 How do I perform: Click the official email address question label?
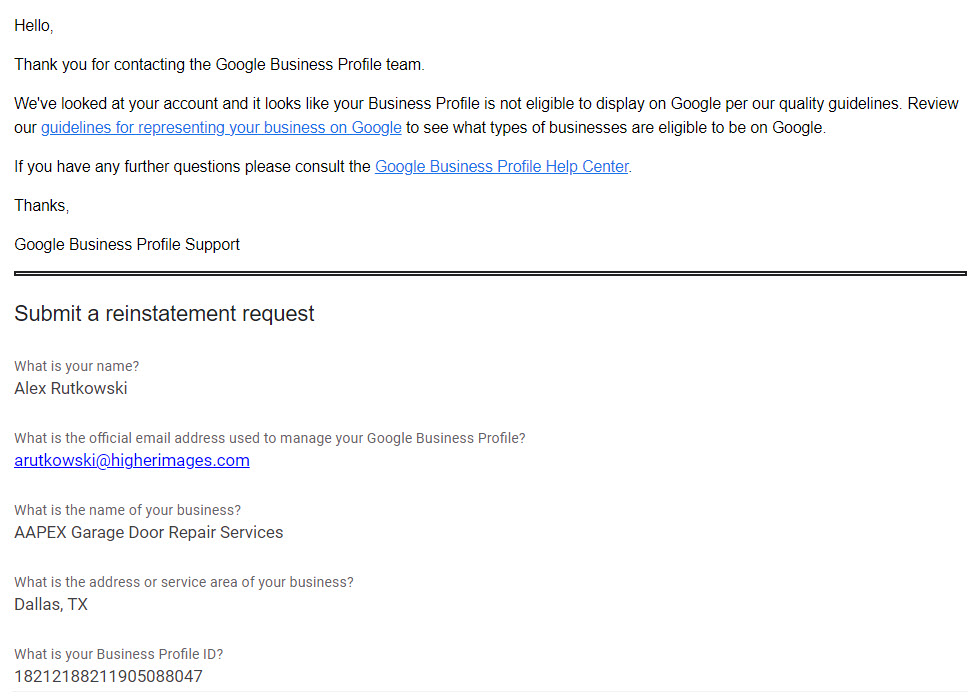tap(270, 438)
